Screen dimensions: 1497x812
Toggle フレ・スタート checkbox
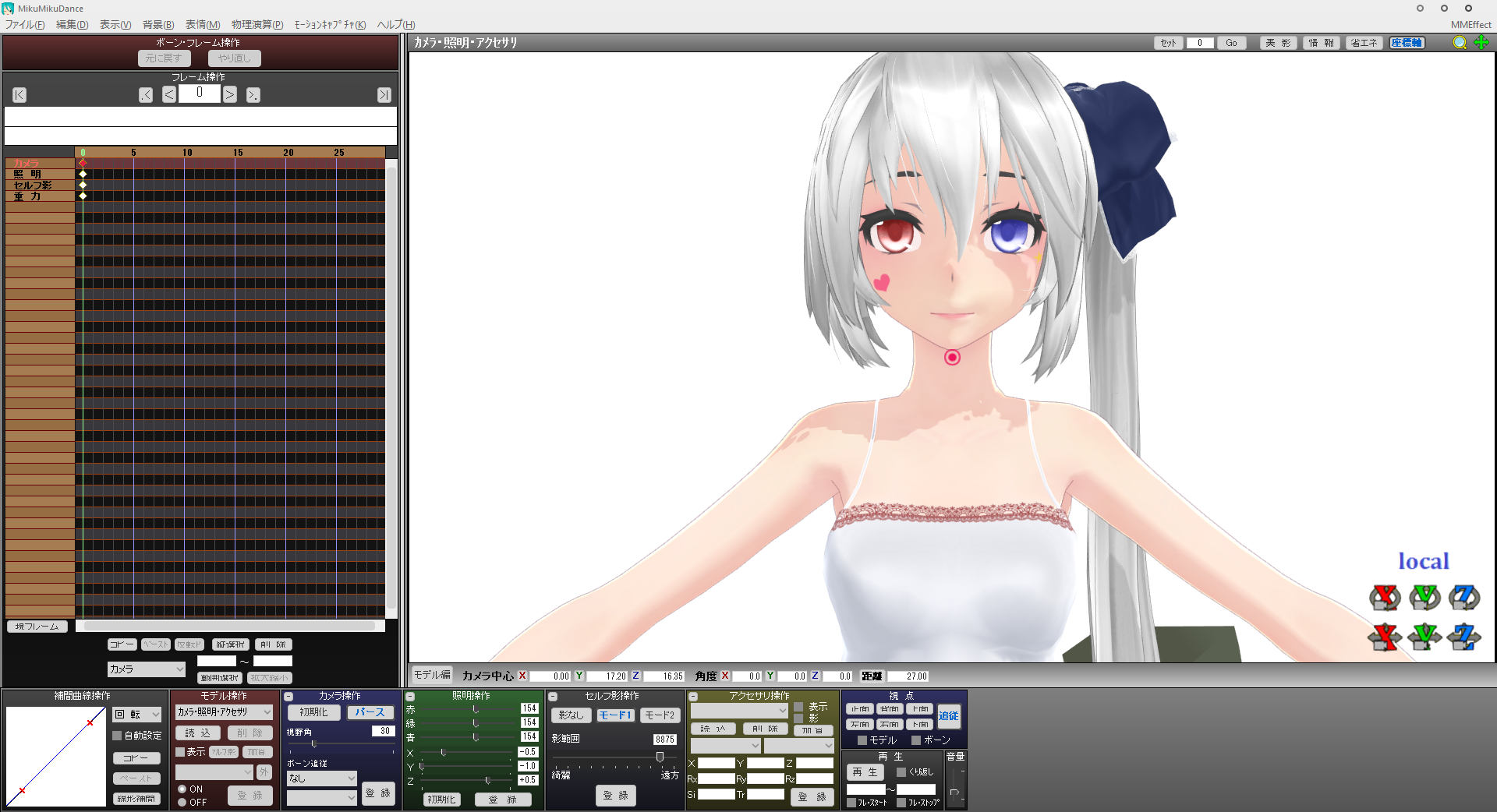[851, 803]
